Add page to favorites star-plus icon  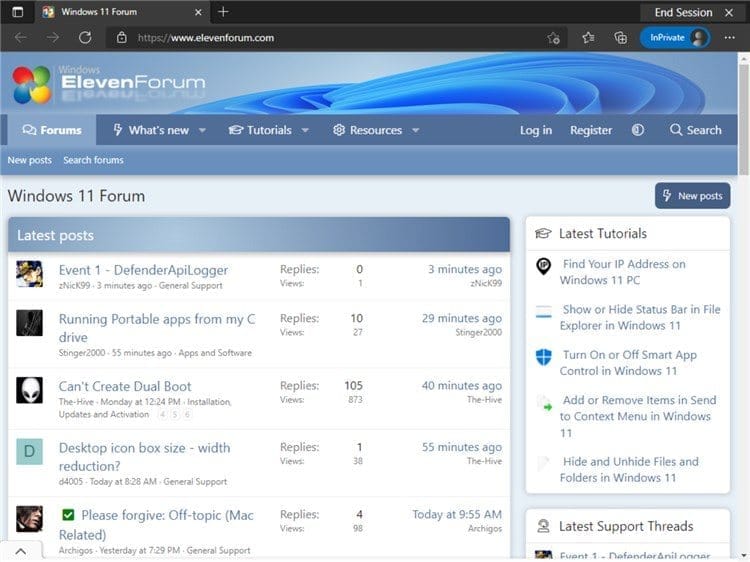coord(554,38)
